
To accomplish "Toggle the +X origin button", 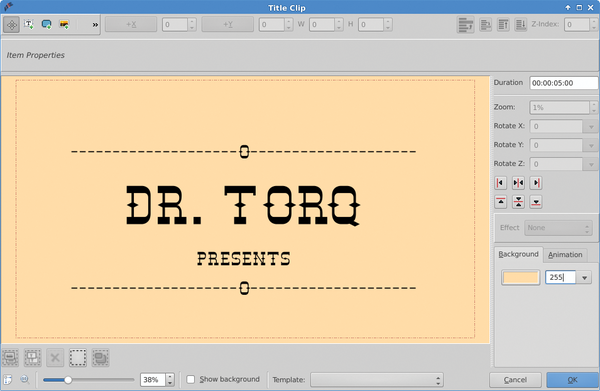I will click(x=131, y=24).
